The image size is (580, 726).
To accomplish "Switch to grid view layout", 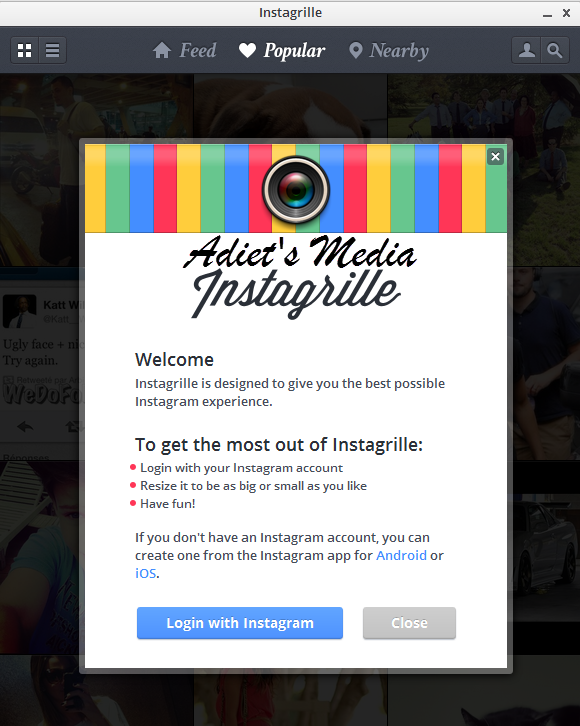I will pos(25,50).
